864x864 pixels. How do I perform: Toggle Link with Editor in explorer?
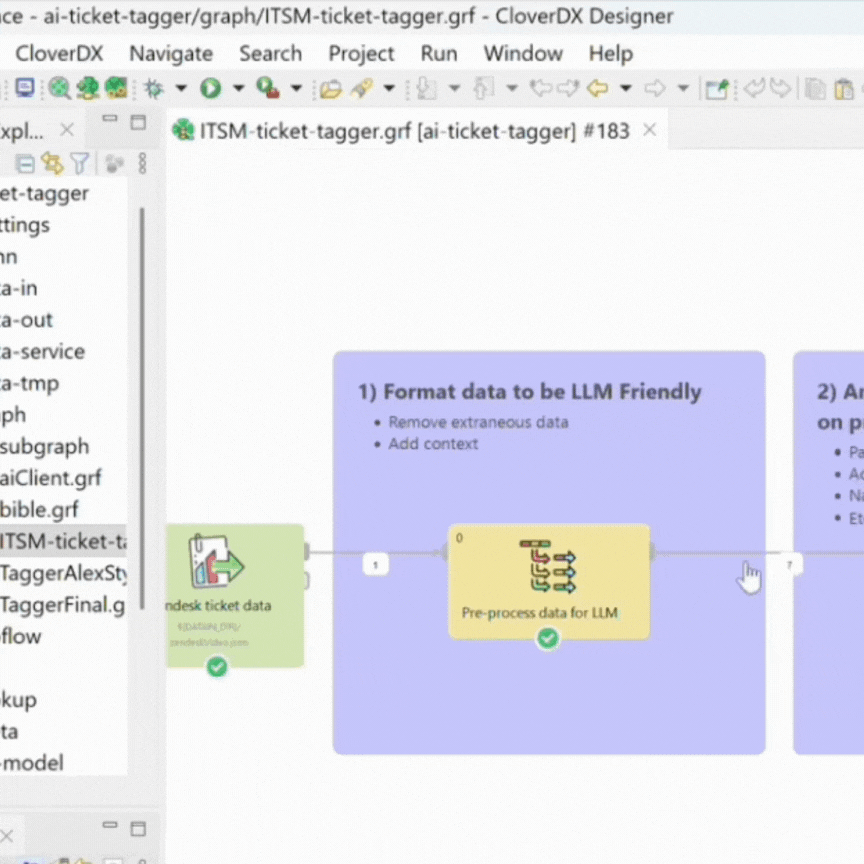(x=52, y=164)
